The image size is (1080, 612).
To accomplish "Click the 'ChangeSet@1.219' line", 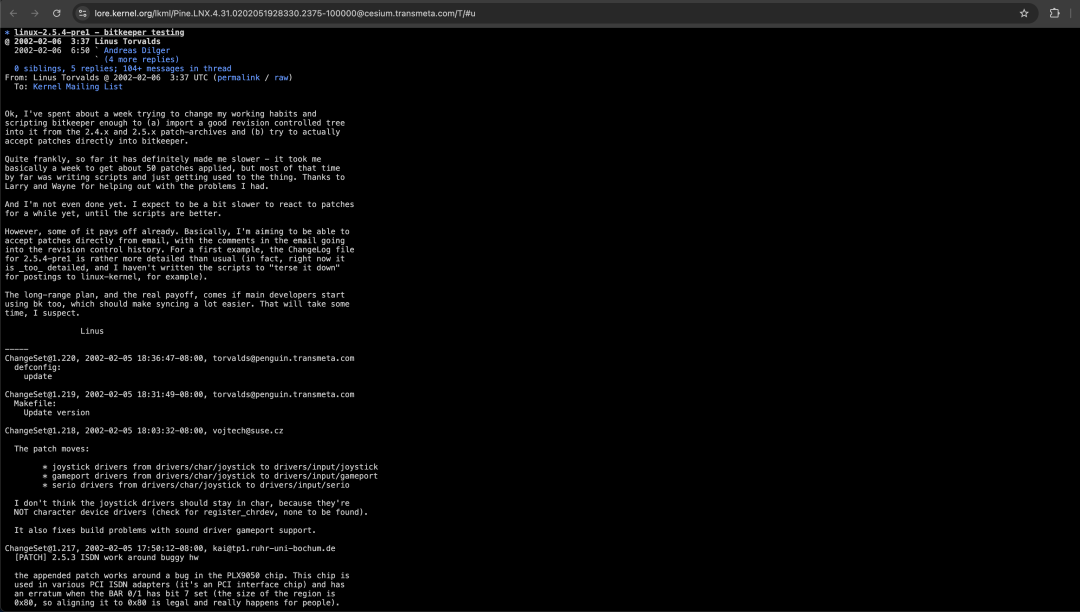I will pyautogui.click(x=179, y=394).
